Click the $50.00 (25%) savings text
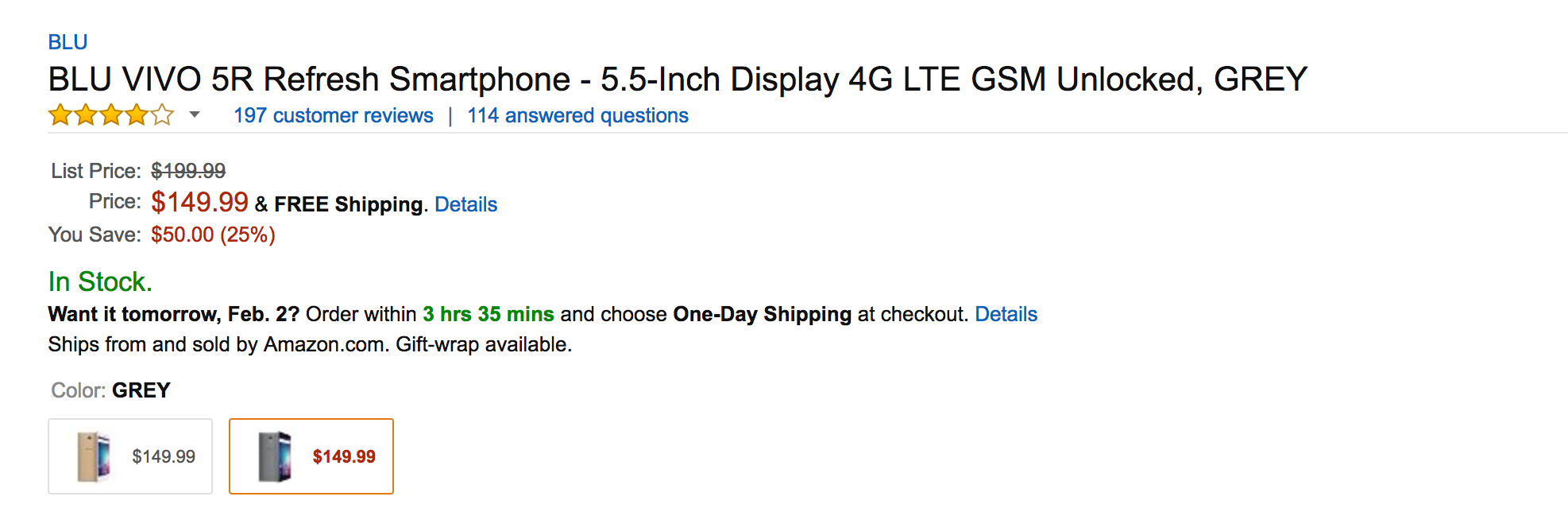Viewport: 1568px width, 512px height. tap(213, 235)
